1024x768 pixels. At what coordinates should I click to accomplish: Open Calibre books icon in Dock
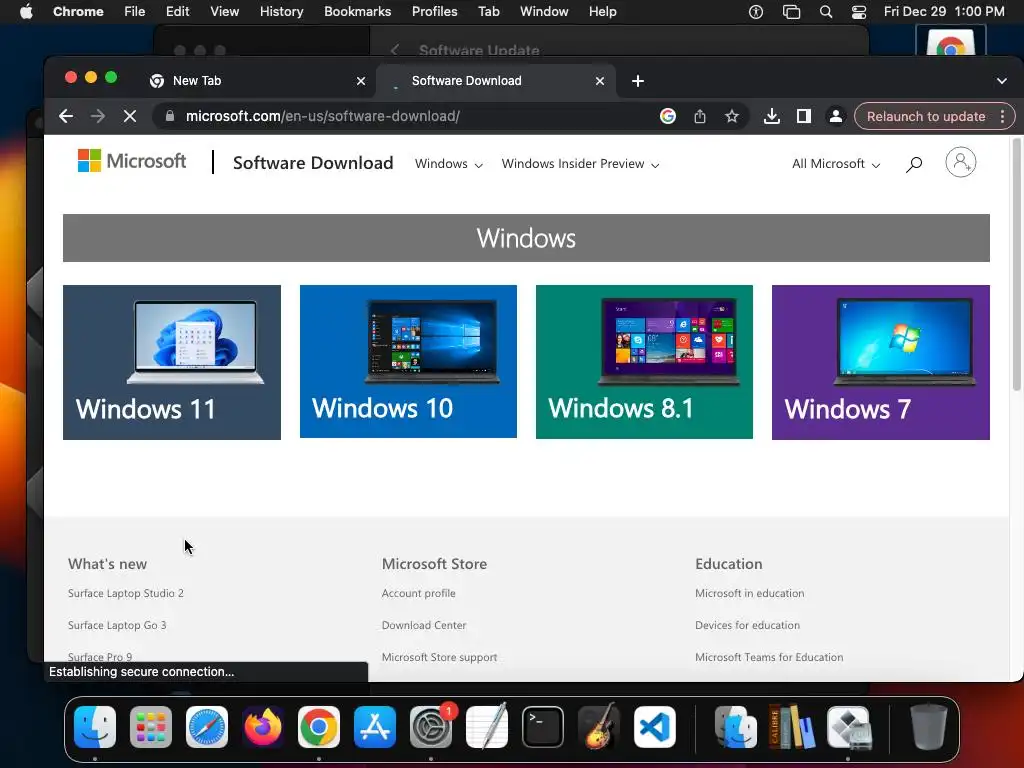pyautogui.click(x=792, y=727)
